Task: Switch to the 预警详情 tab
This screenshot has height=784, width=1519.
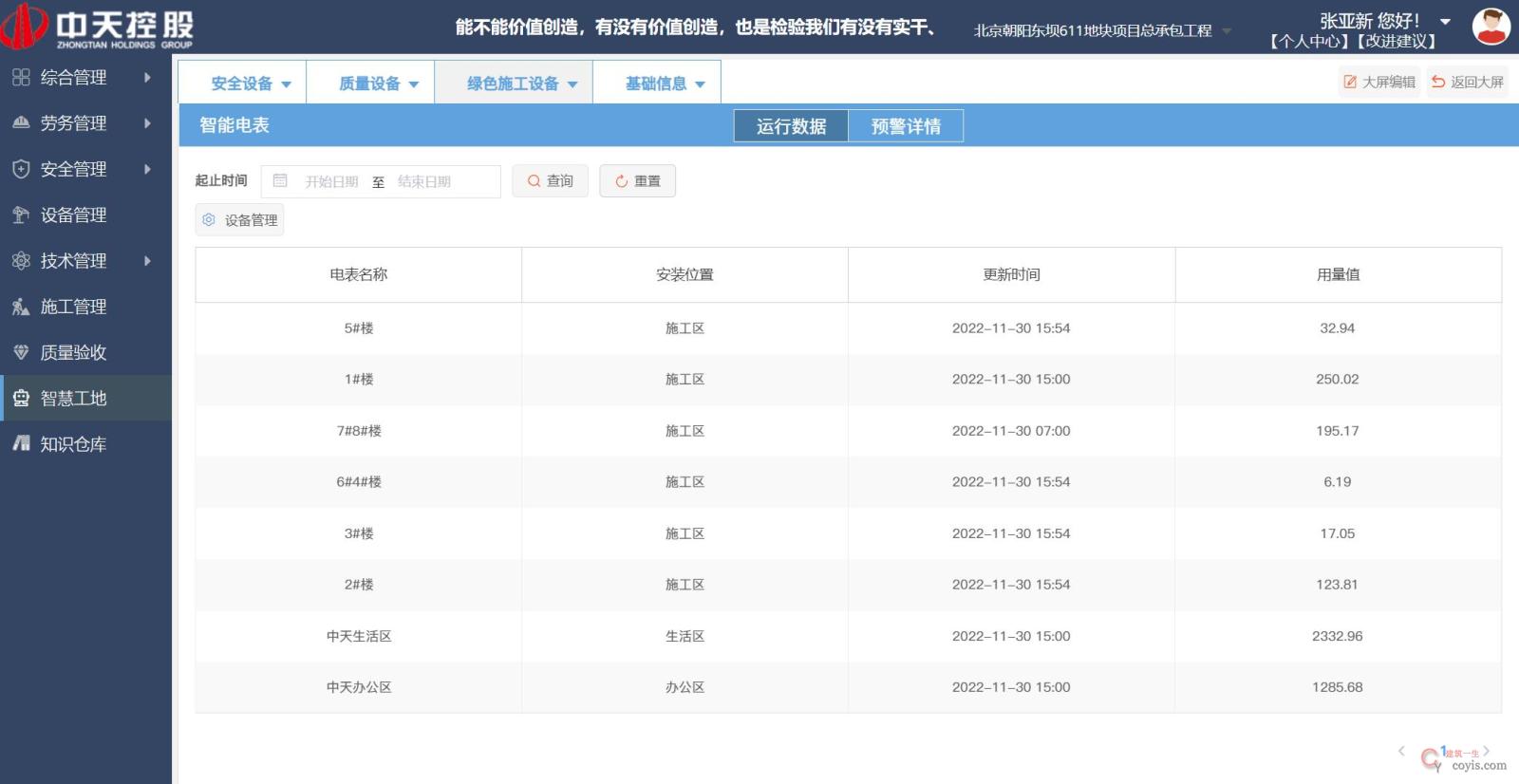Action: [x=906, y=126]
